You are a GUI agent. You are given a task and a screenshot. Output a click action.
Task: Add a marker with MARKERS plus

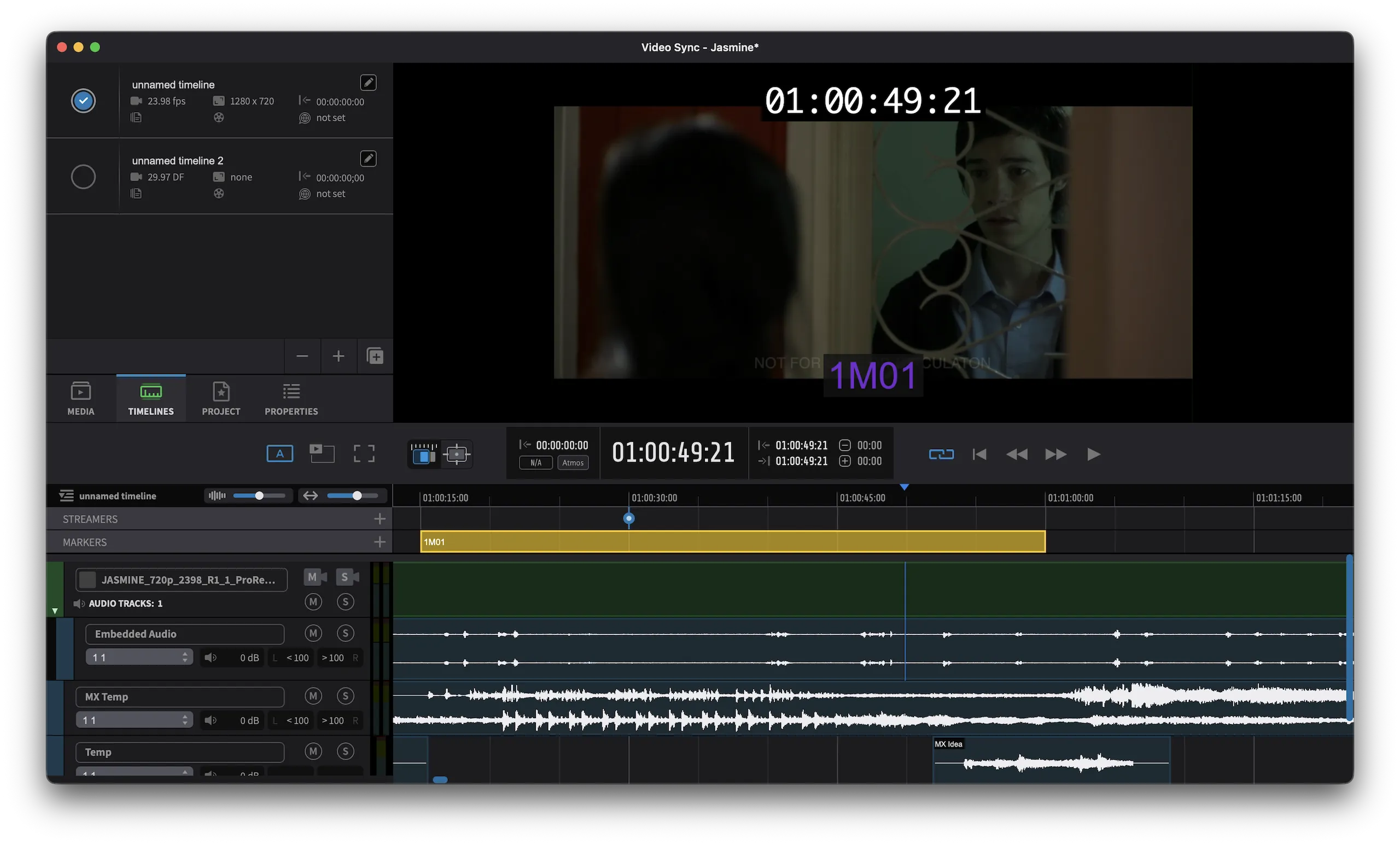tap(380, 543)
